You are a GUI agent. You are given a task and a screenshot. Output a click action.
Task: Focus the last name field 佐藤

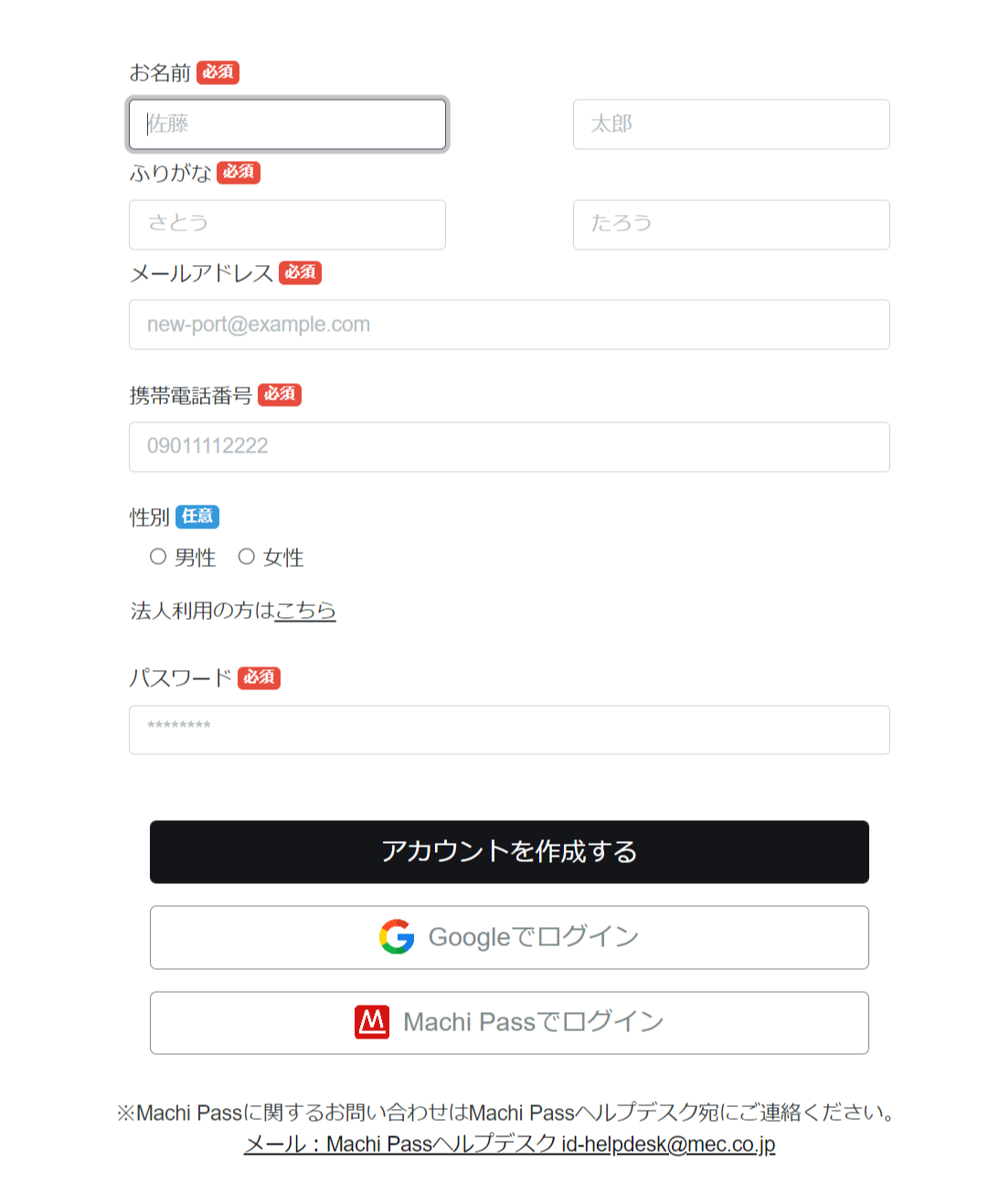tap(287, 124)
